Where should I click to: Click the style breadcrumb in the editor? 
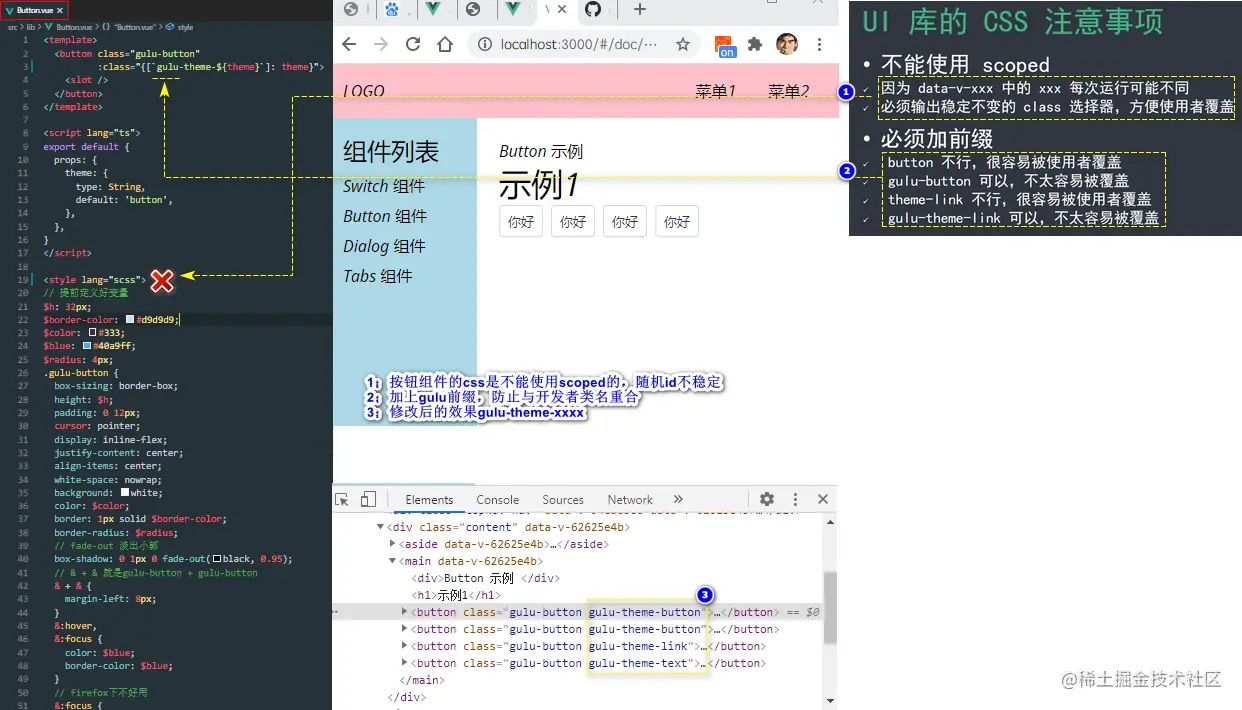185,27
